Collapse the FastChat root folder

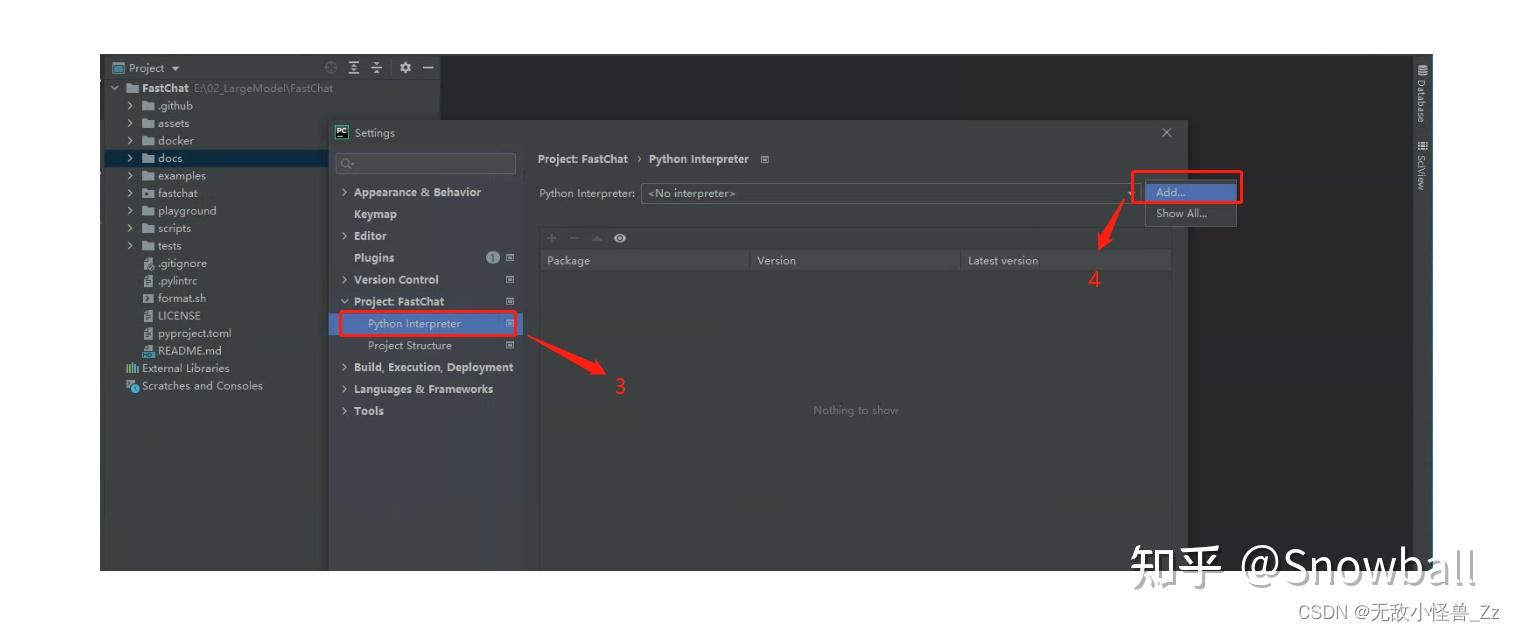115,88
